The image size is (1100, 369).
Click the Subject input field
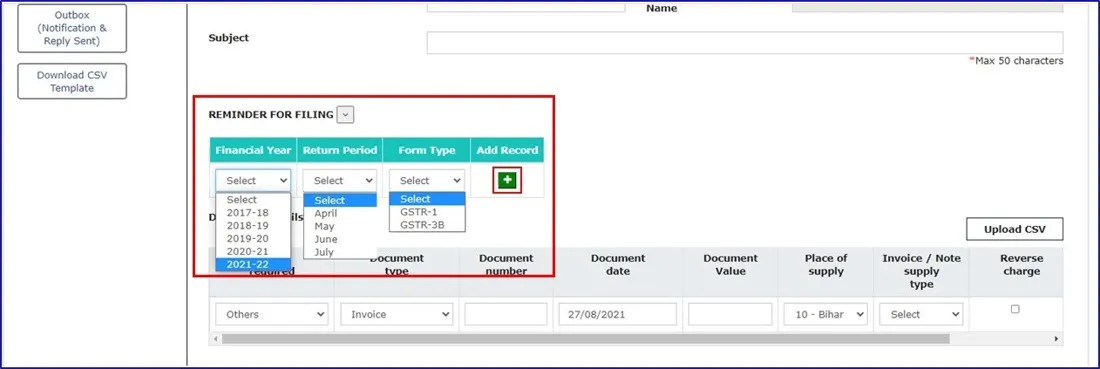[x=744, y=43]
